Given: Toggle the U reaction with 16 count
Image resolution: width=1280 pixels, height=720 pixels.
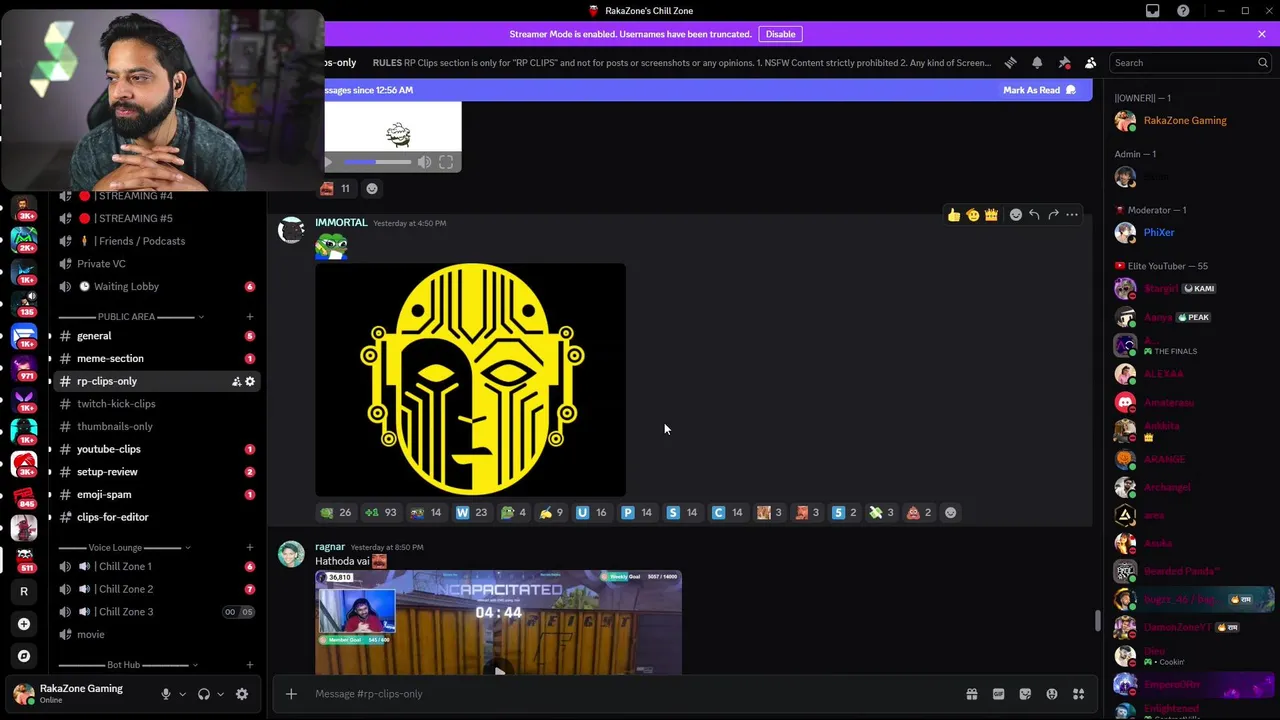Looking at the screenshot, I should click(591, 513).
